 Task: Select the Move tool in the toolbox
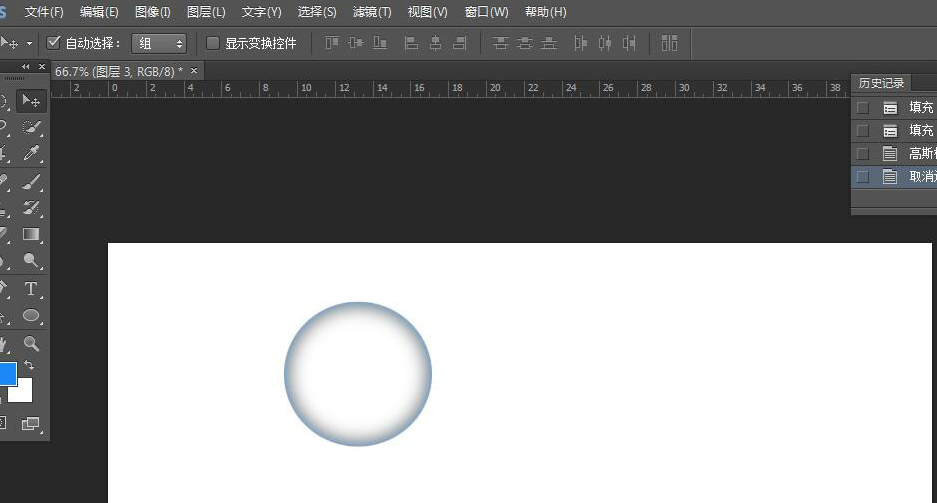pyautogui.click(x=31, y=101)
